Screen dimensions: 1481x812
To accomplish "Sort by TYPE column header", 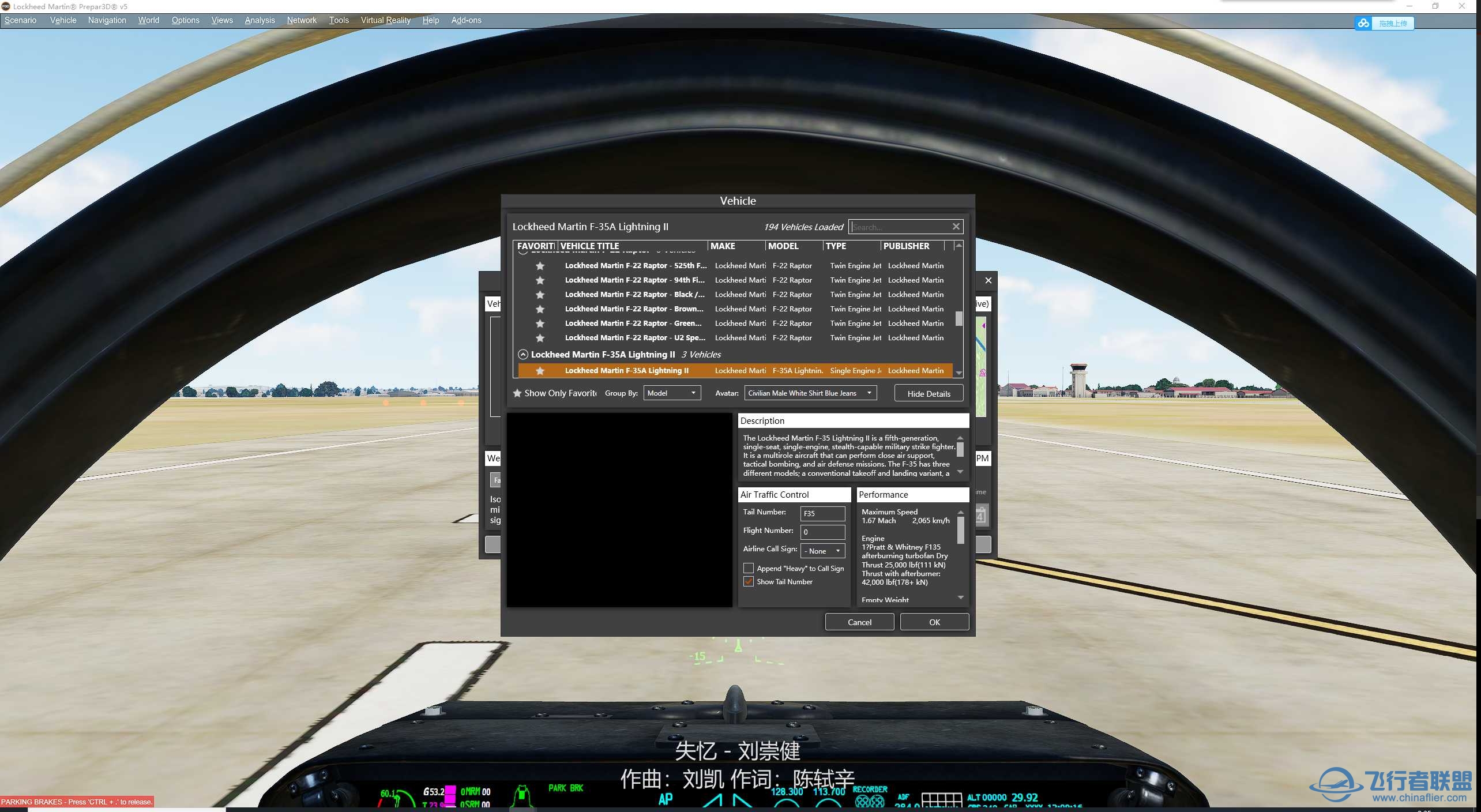I will tap(852, 246).
